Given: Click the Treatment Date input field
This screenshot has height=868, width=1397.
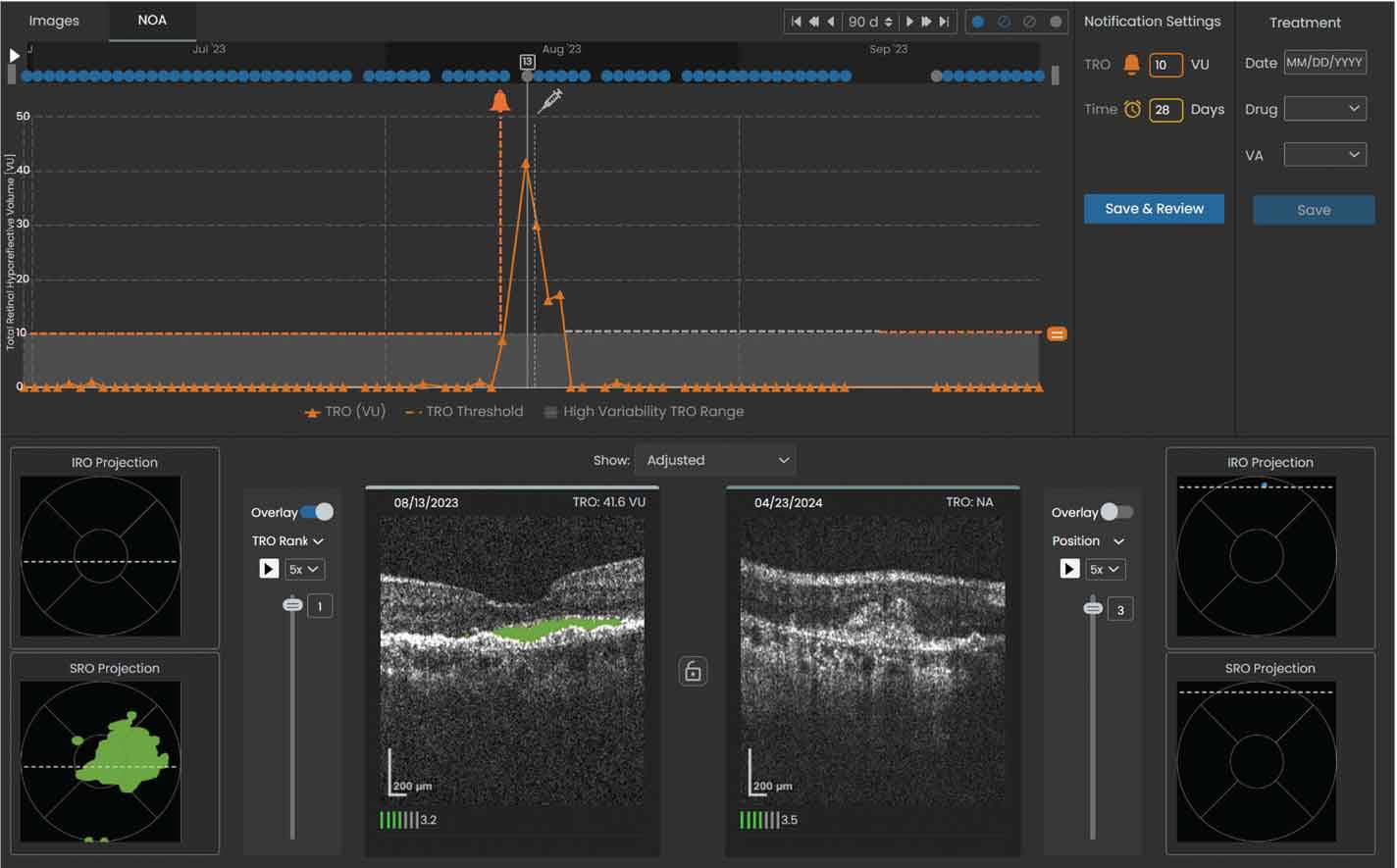Looking at the screenshot, I should pos(1324,62).
